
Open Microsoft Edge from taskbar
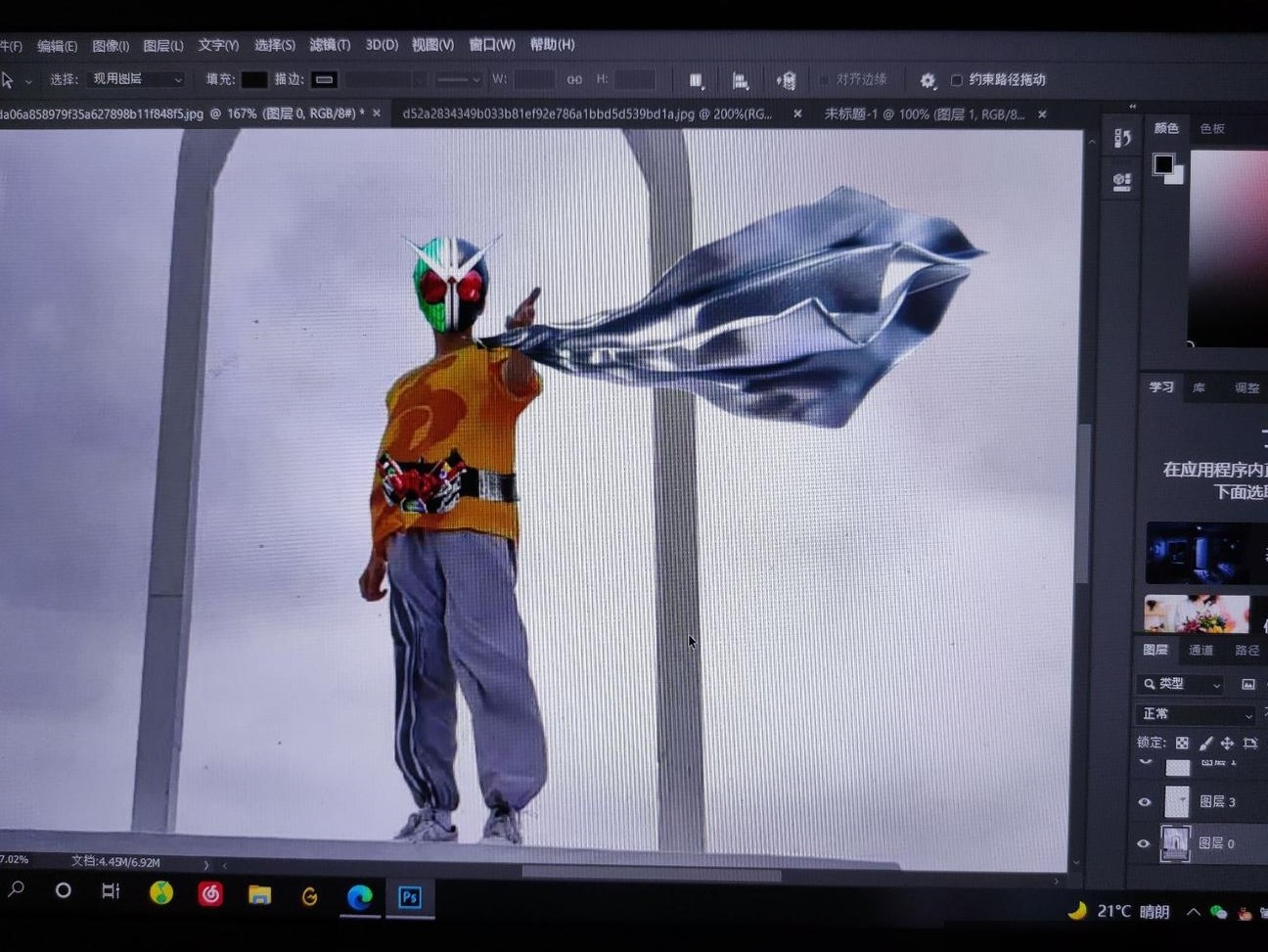359,896
